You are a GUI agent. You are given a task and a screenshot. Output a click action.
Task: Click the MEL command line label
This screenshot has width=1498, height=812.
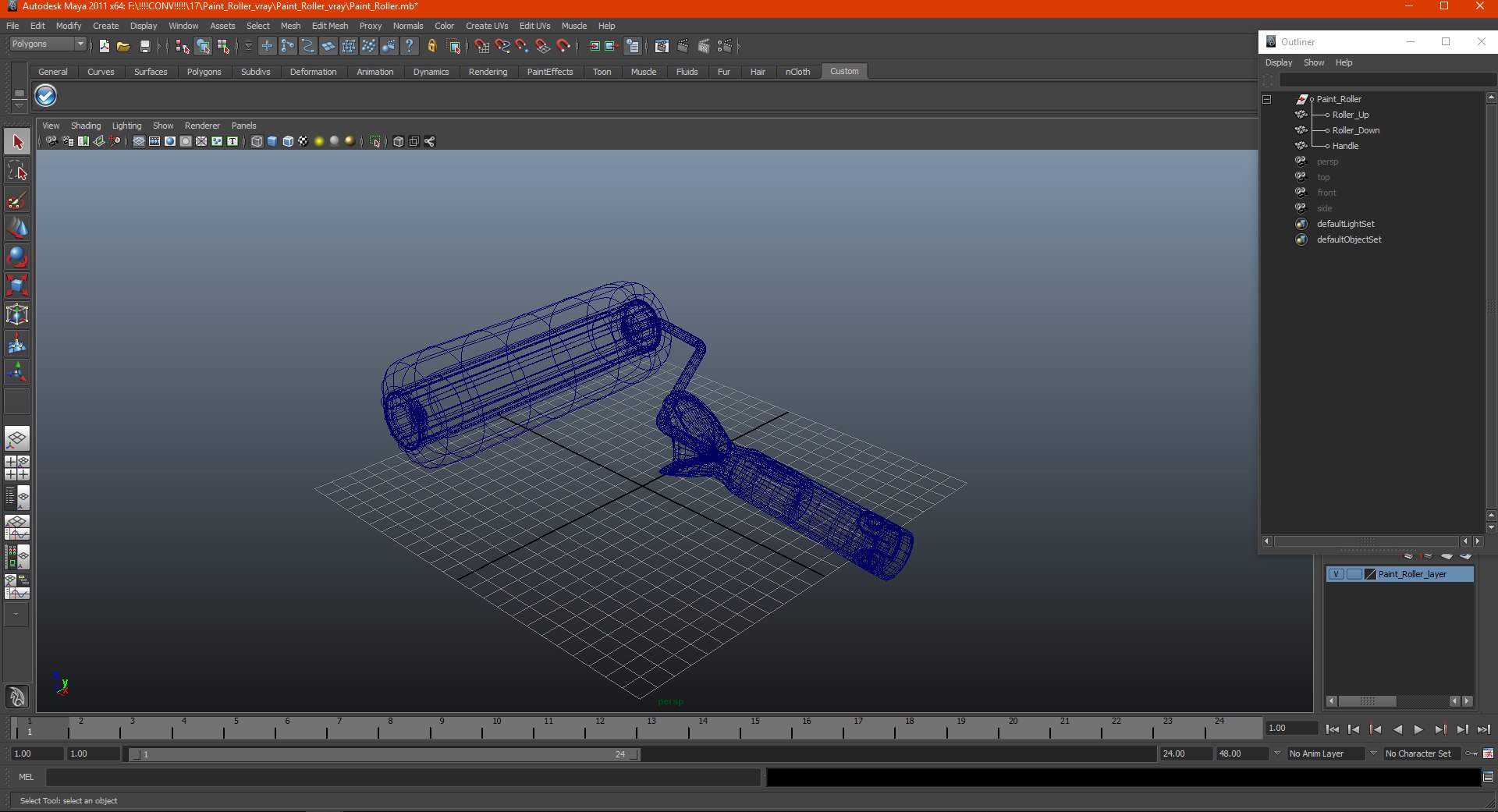coord(27,777)
